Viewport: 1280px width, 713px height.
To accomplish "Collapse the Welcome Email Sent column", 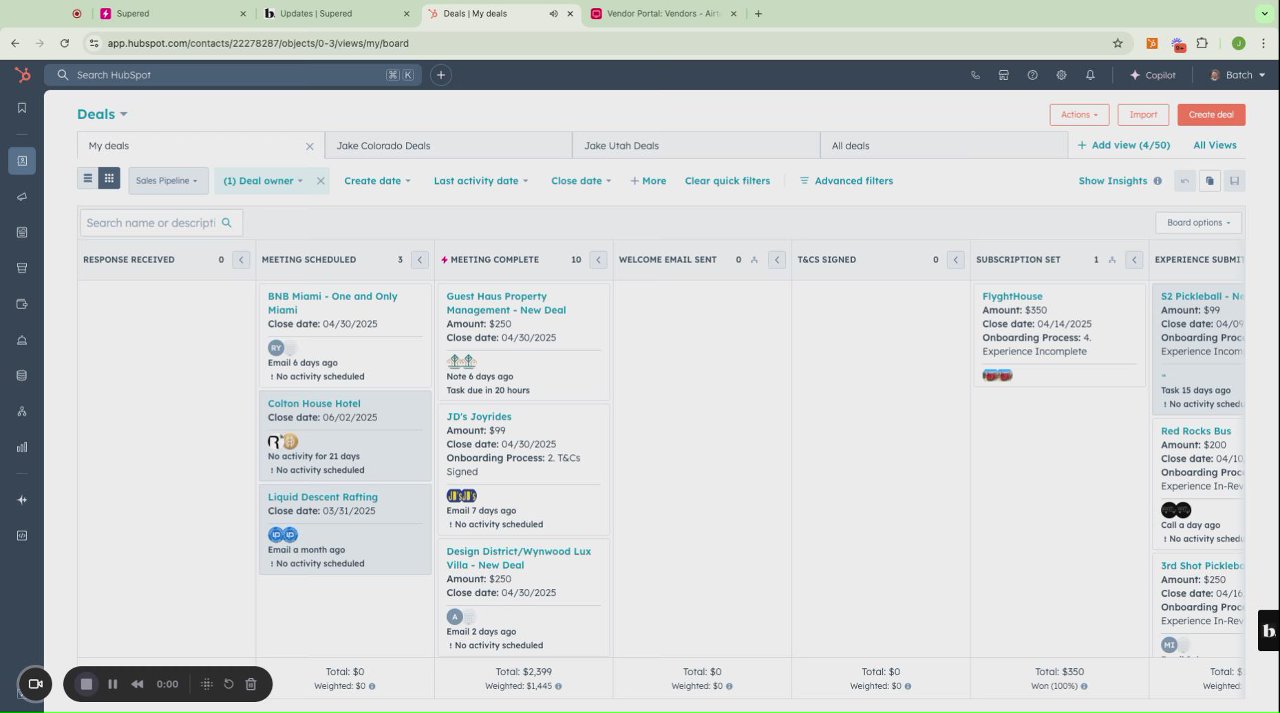I will click(777, 260).
